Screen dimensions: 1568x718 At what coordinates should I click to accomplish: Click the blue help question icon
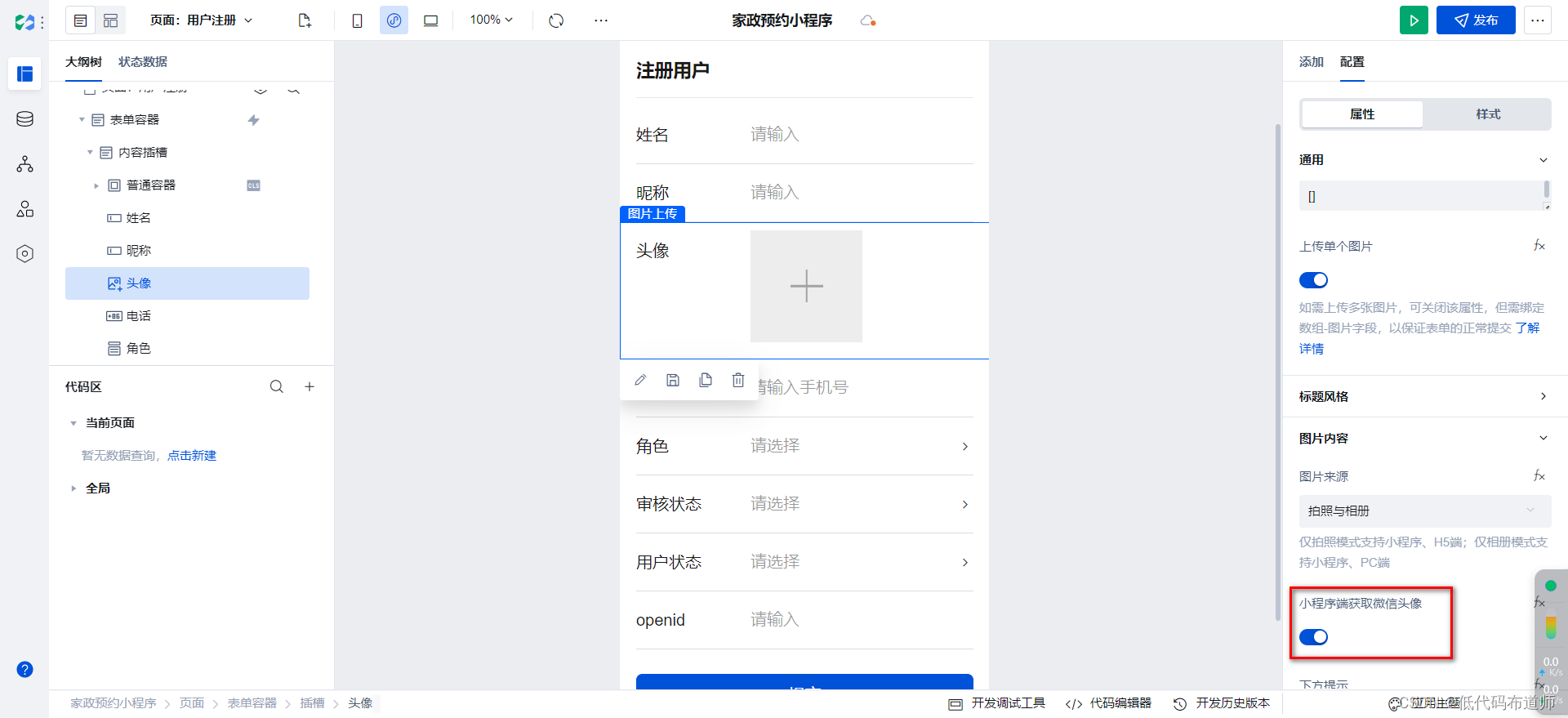pos(24,669)
